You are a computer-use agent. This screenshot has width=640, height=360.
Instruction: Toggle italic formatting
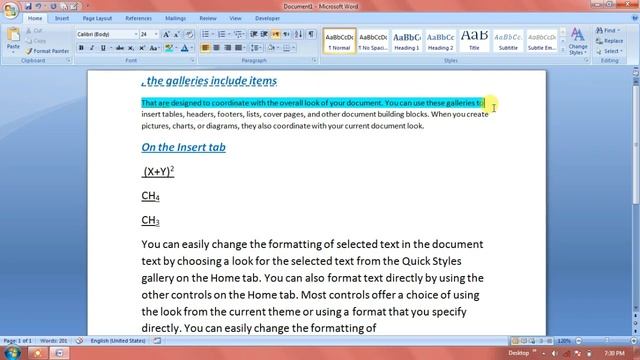point(92,48)
